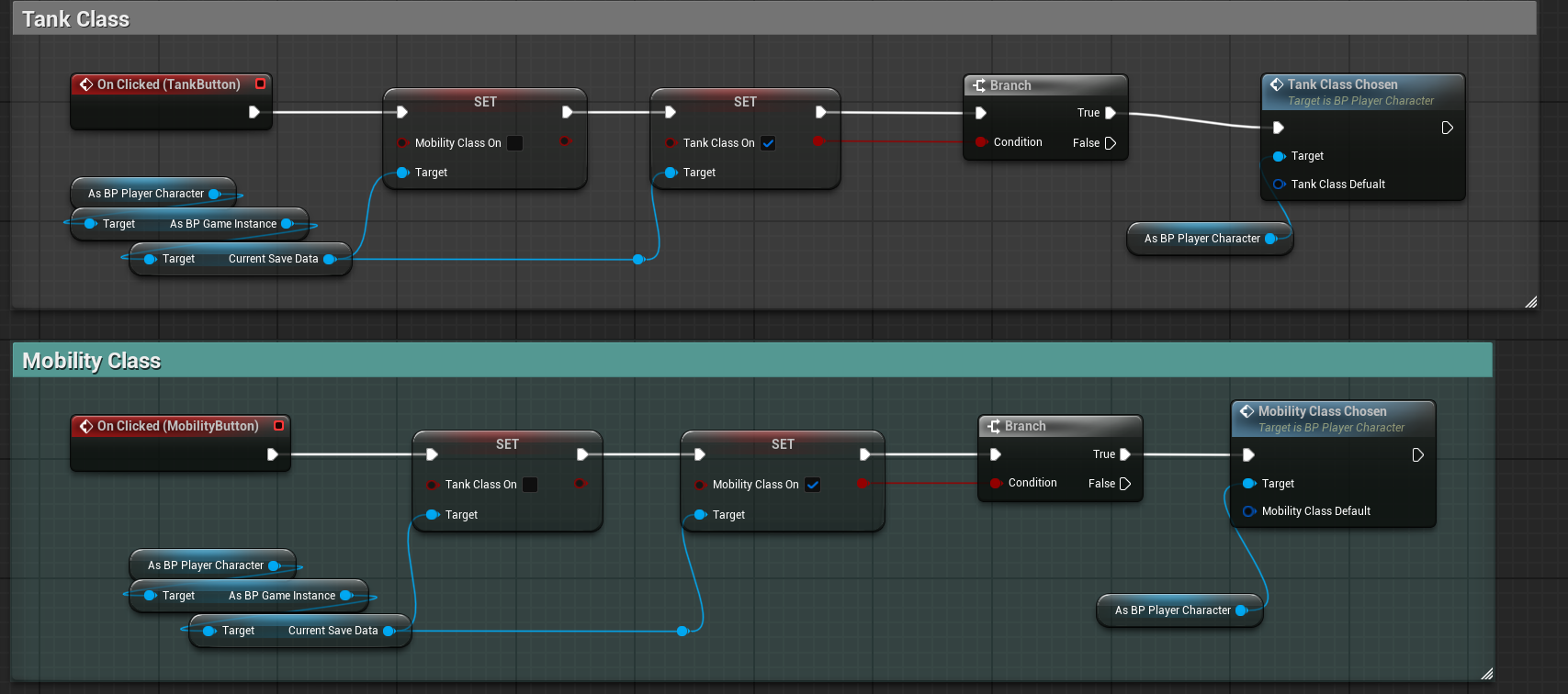Click the exec output pin of Tank Class Chosen
Viewport: 1568px width, 694px height.
[x=1448, y=128]
